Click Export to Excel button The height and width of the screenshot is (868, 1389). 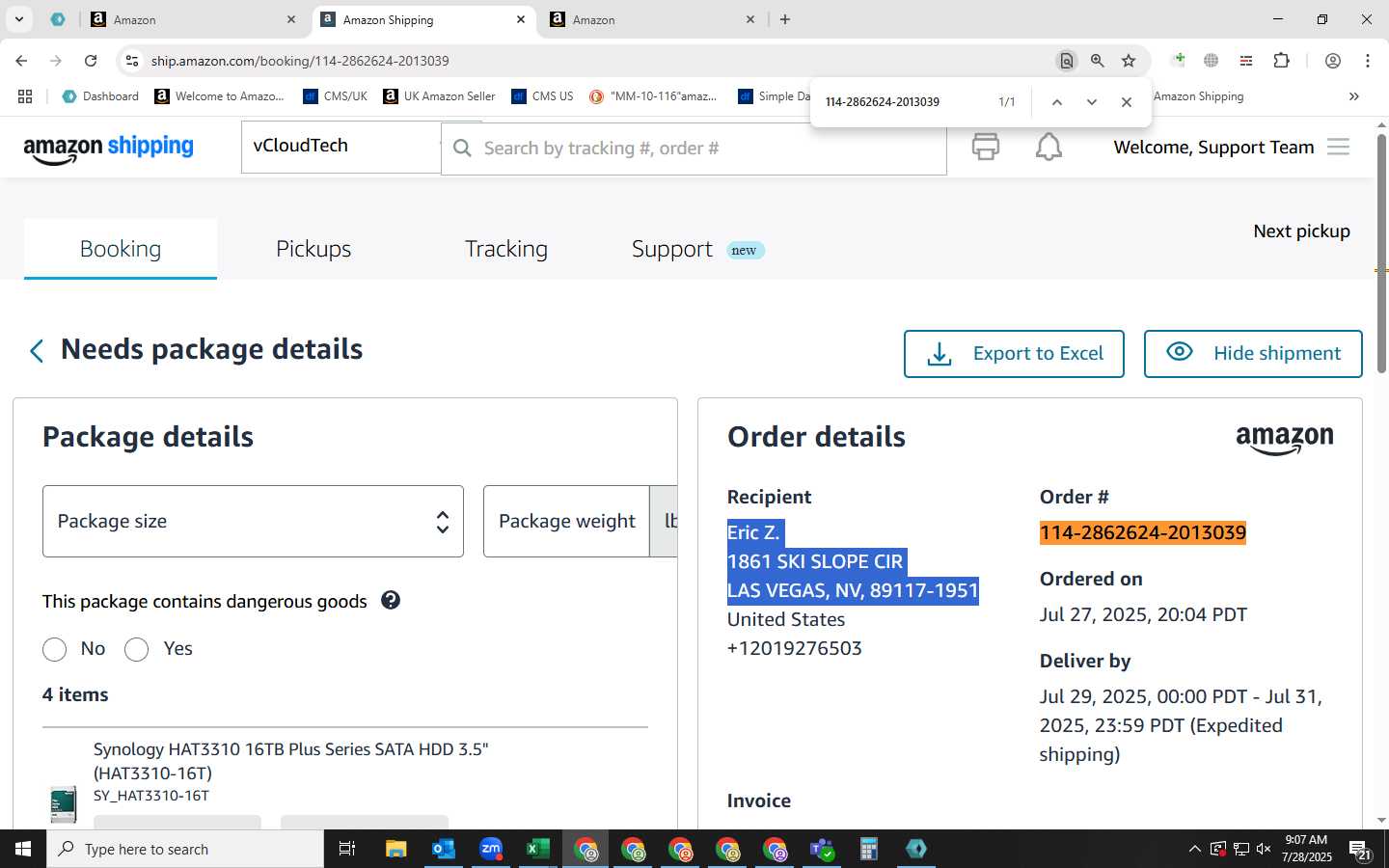tap(1014, 354)
